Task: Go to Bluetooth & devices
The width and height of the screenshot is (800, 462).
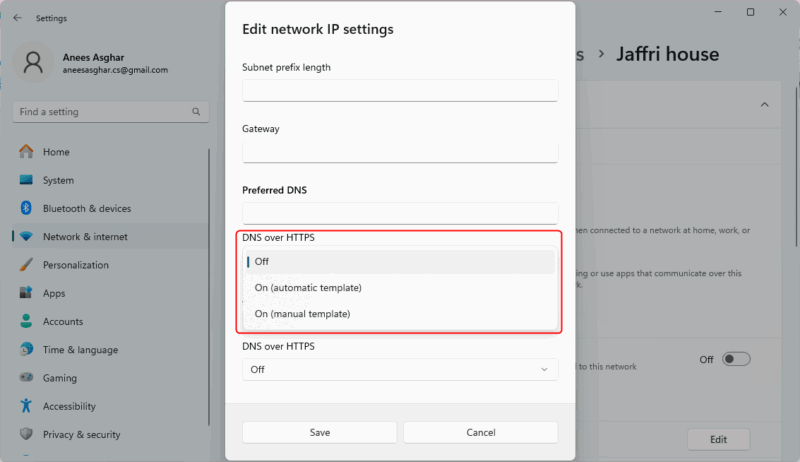Action: coord(87,209)
